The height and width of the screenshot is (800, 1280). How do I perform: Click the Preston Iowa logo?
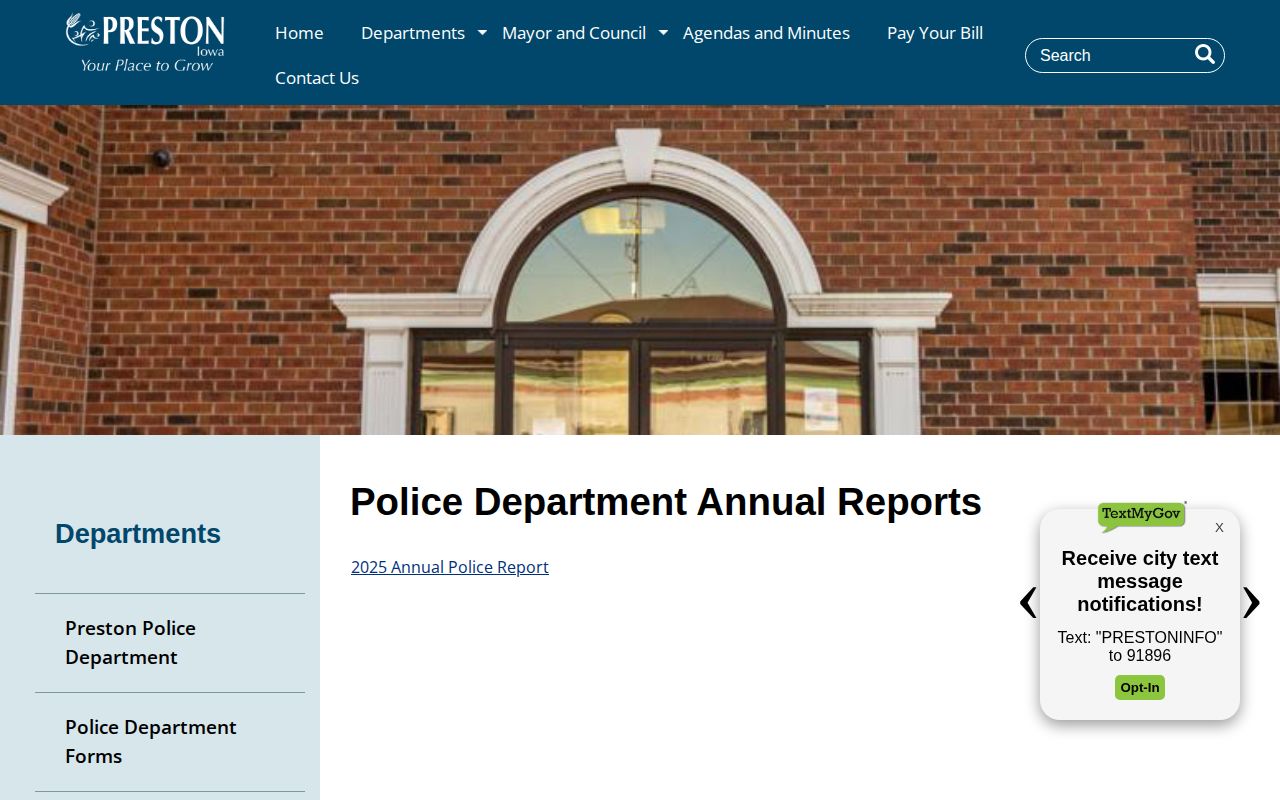click(x=145, y=43)
